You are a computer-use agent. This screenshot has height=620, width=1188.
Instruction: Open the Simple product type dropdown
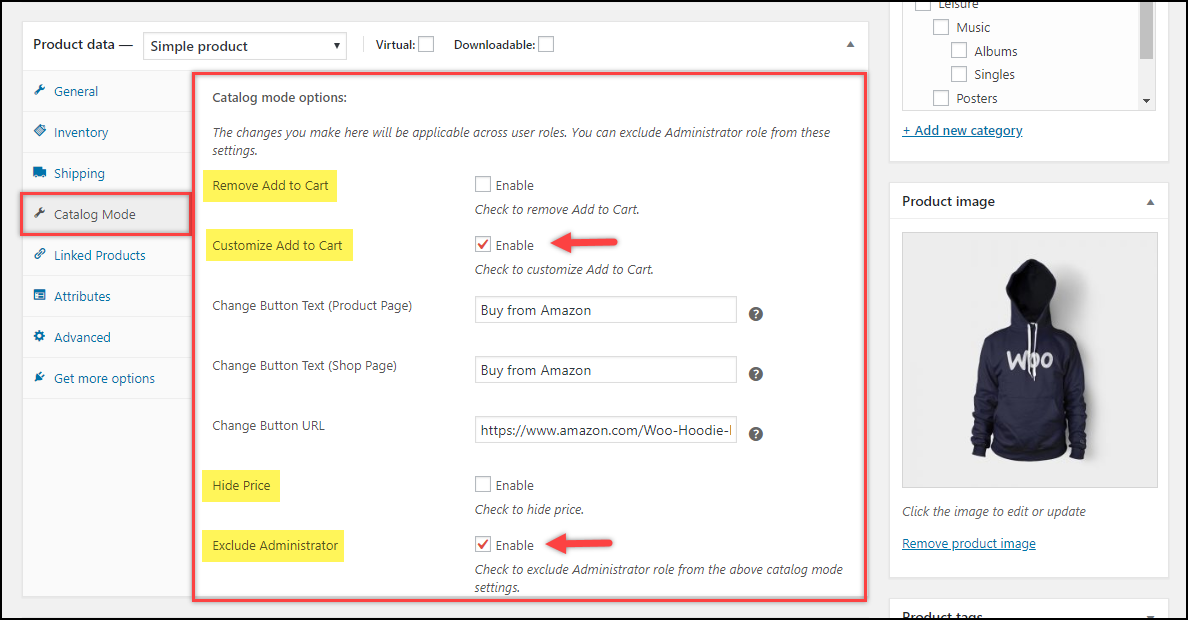245,46
